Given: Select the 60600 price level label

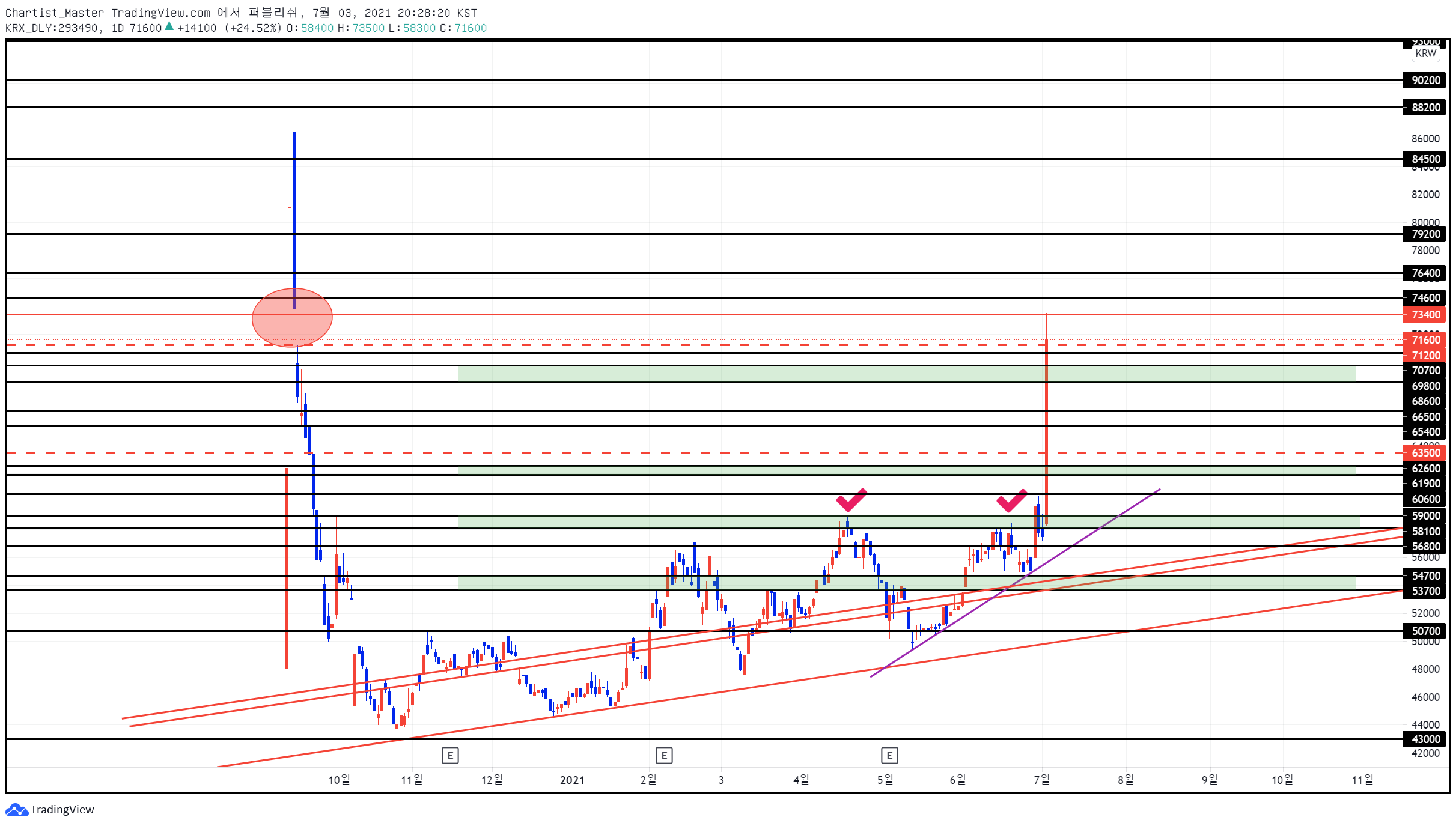Looking at the screenshot, I should [x=1424, y=499].
